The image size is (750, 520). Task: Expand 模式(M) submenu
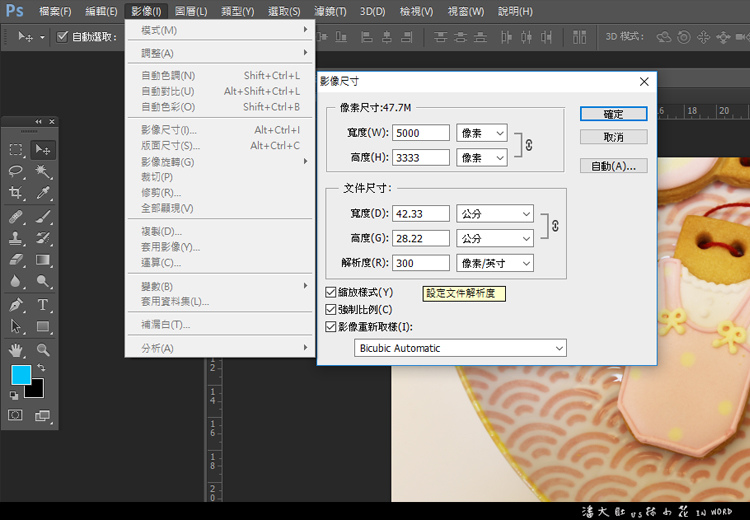(x=220, y=30)
